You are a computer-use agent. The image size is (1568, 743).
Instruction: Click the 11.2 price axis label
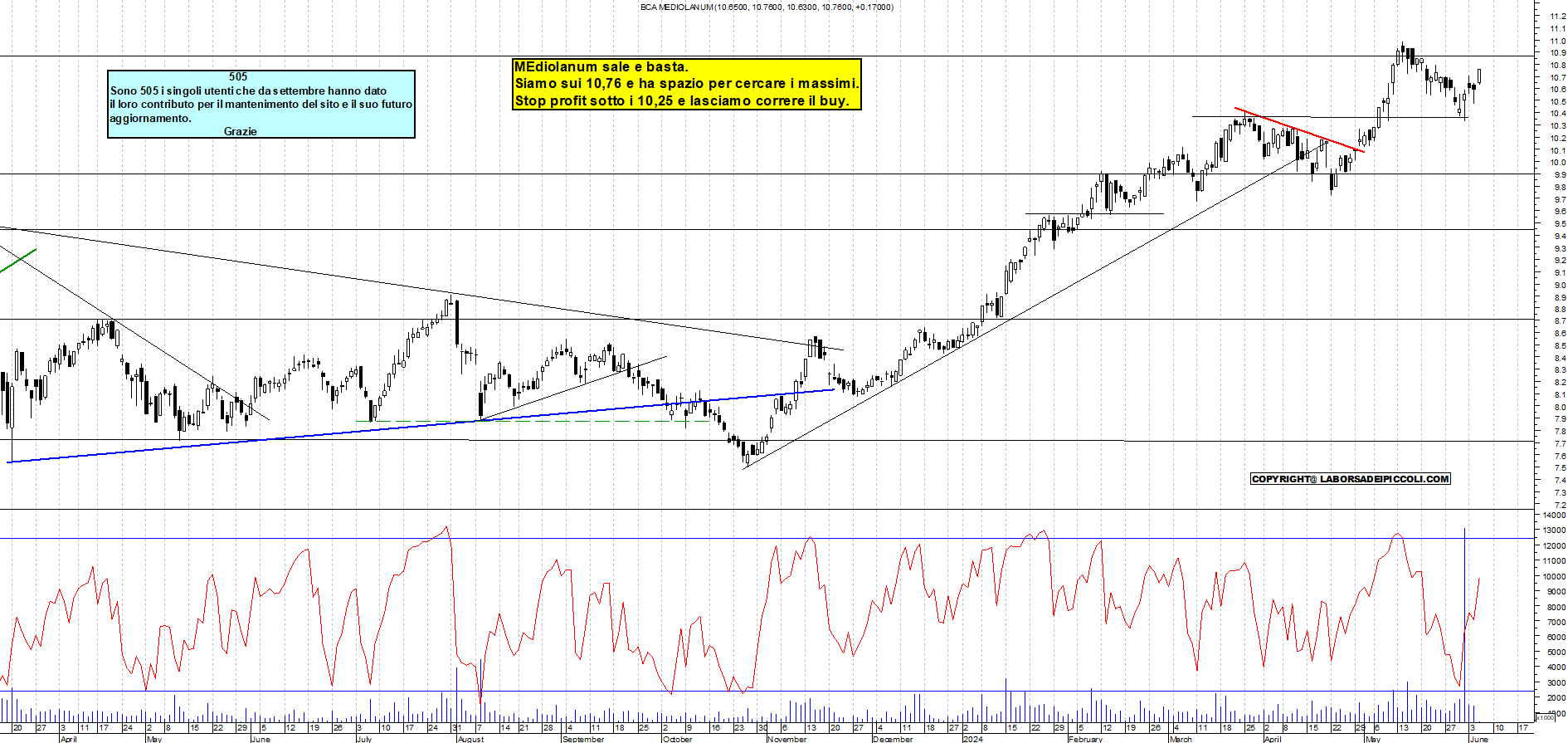tap(1558, 16)
